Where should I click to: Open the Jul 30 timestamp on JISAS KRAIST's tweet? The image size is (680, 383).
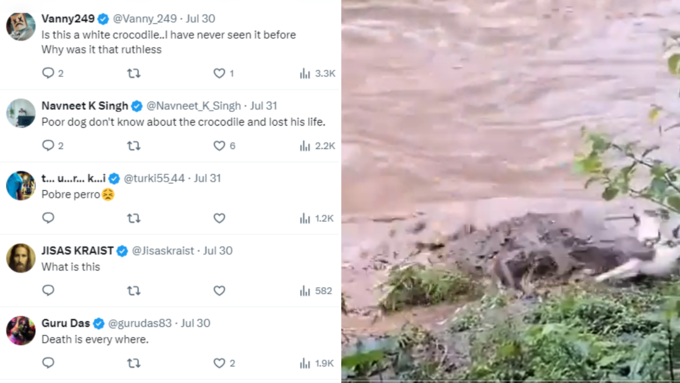[218, 251]
